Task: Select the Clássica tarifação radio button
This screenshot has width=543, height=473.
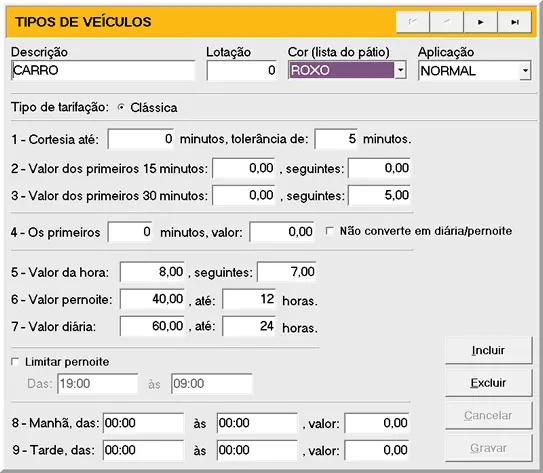Action: 121,107
